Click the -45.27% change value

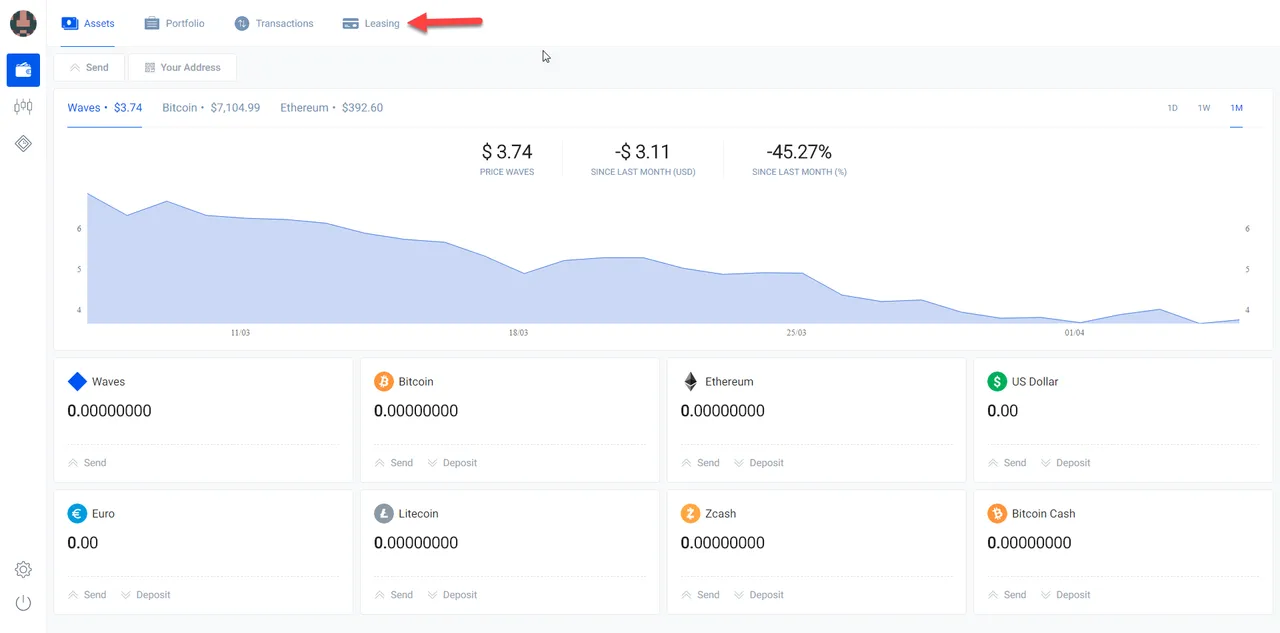(799, 152)
